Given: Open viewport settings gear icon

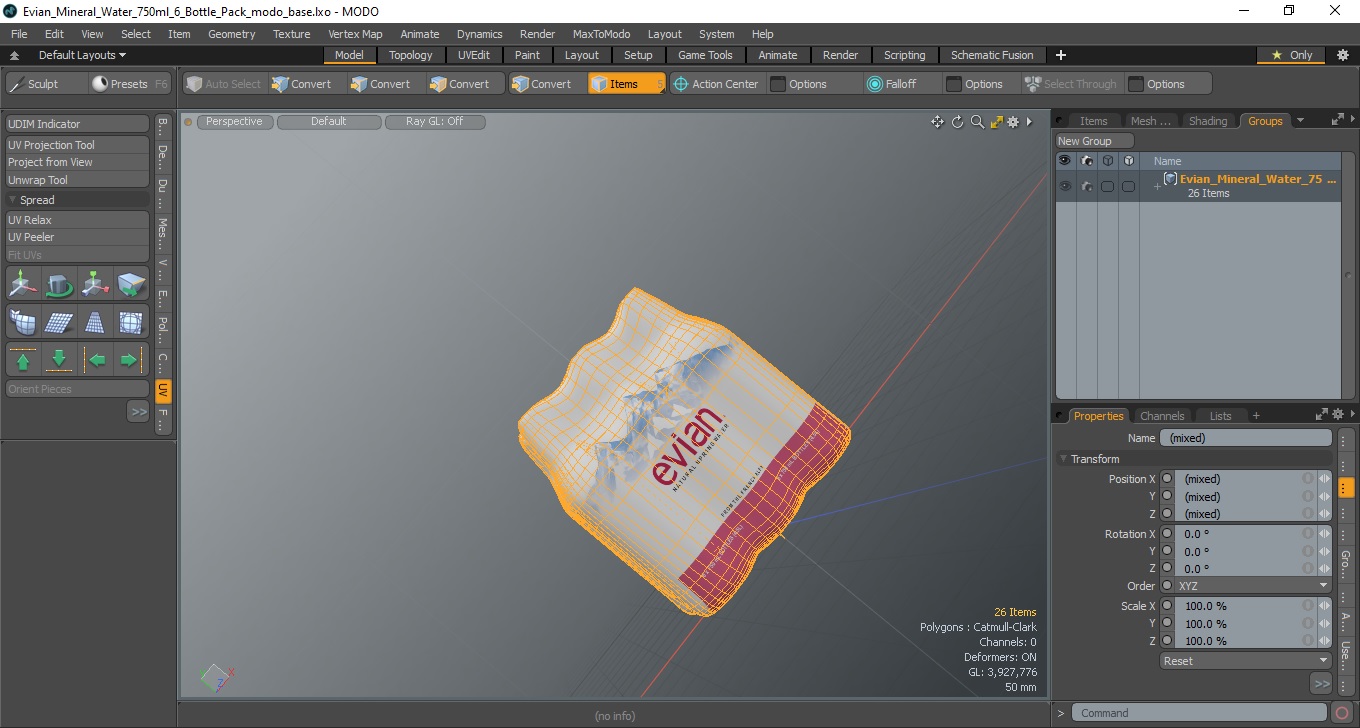Looking at the screenshot, I should point(1013,122).
